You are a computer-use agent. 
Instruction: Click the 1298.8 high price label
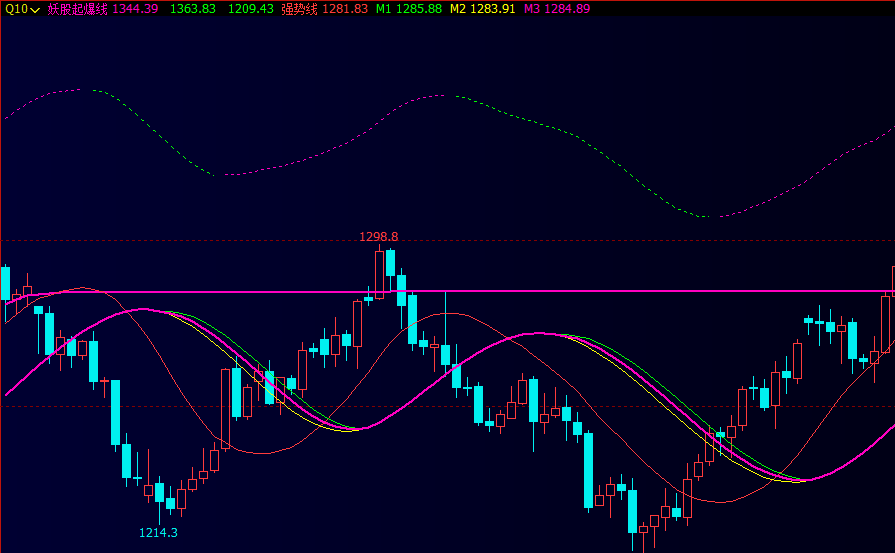pyautogui.click(x=378, y=236)
